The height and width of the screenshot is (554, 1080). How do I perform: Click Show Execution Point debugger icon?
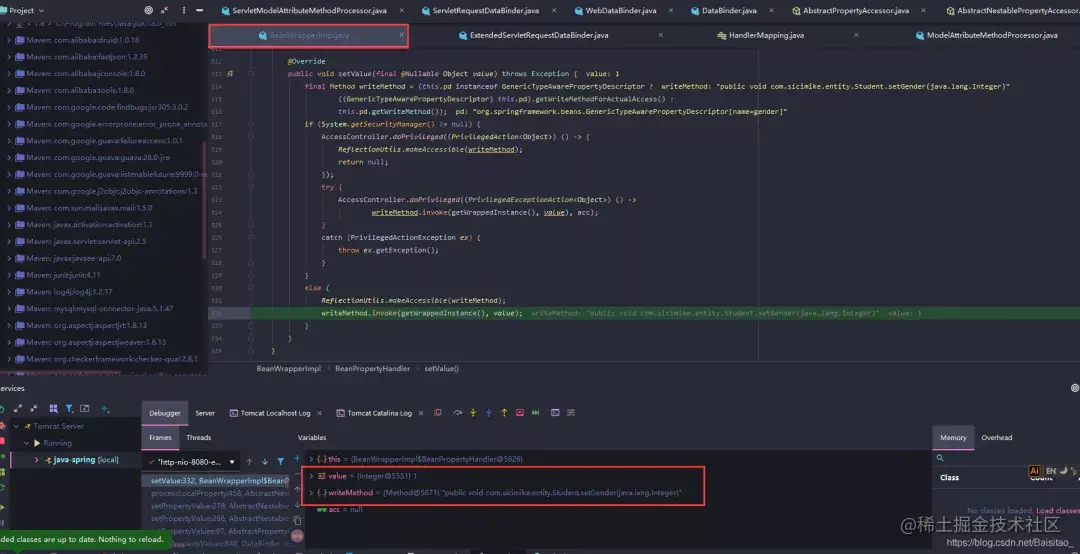pos(437,413)
